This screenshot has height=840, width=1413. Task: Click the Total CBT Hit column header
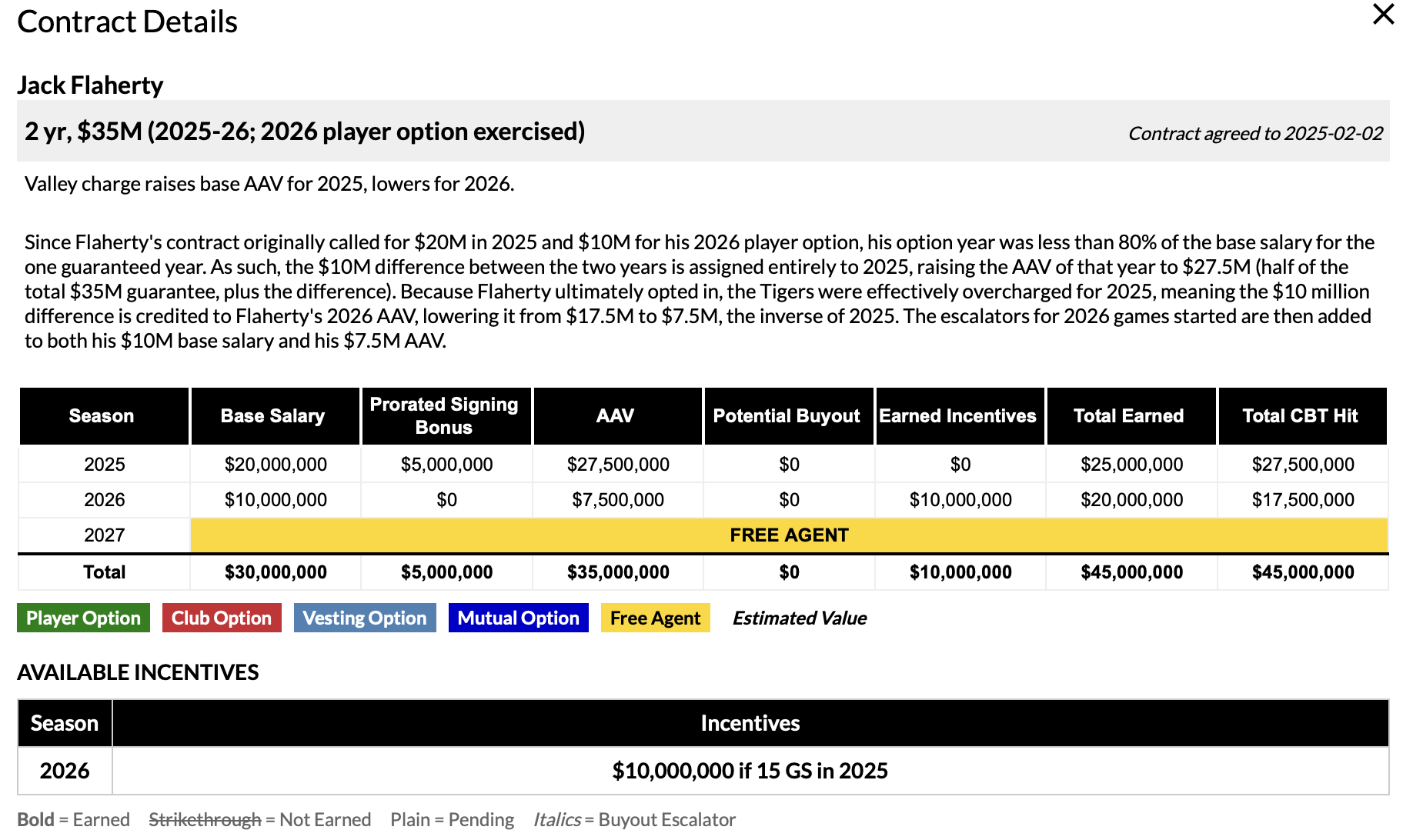(x=1301, y=416)
